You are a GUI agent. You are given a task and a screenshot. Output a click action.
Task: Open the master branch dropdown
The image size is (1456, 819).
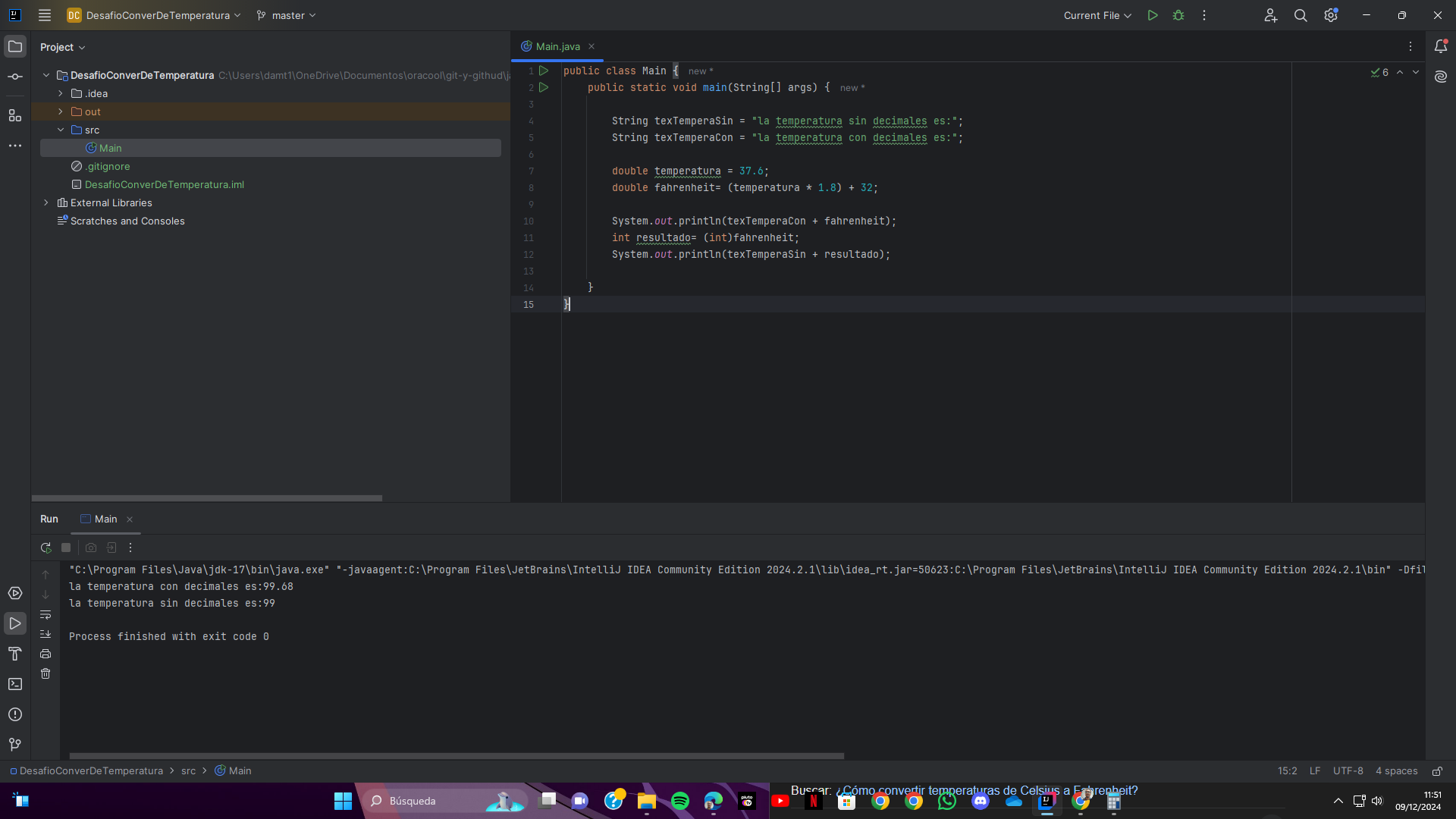[286, 15]
